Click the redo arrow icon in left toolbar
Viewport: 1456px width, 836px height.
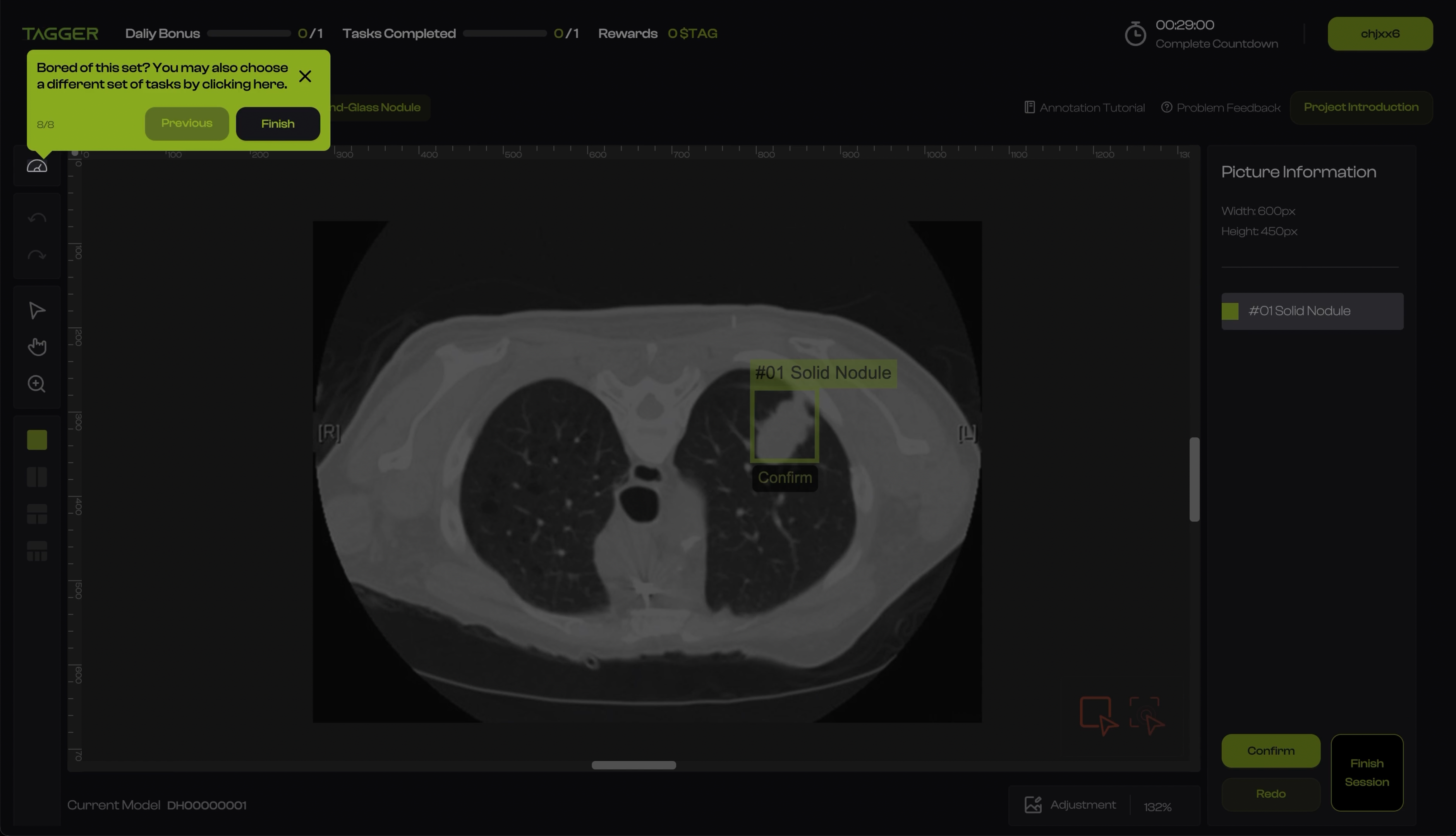point(37,255)
